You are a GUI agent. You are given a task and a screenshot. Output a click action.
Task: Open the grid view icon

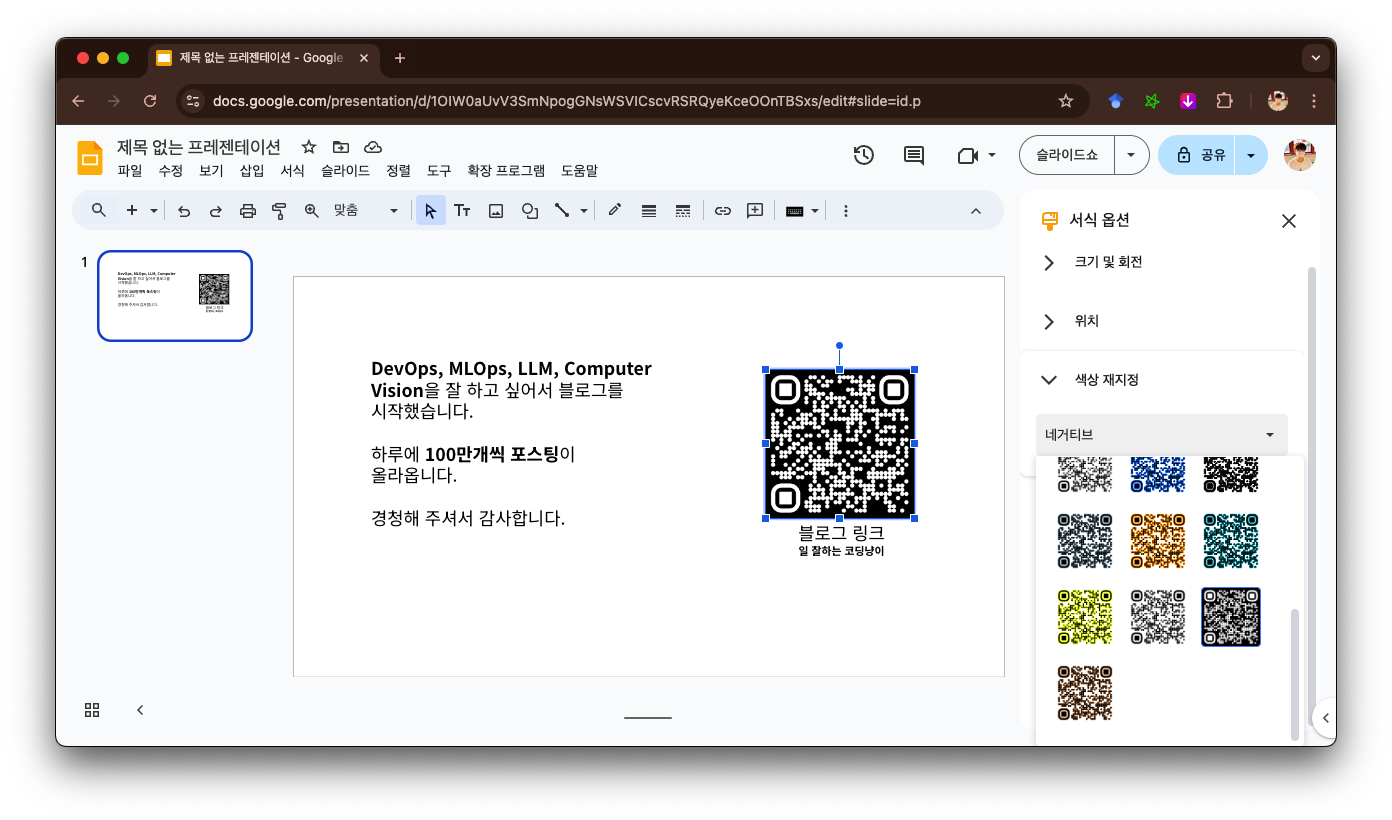tap(92, 710)
